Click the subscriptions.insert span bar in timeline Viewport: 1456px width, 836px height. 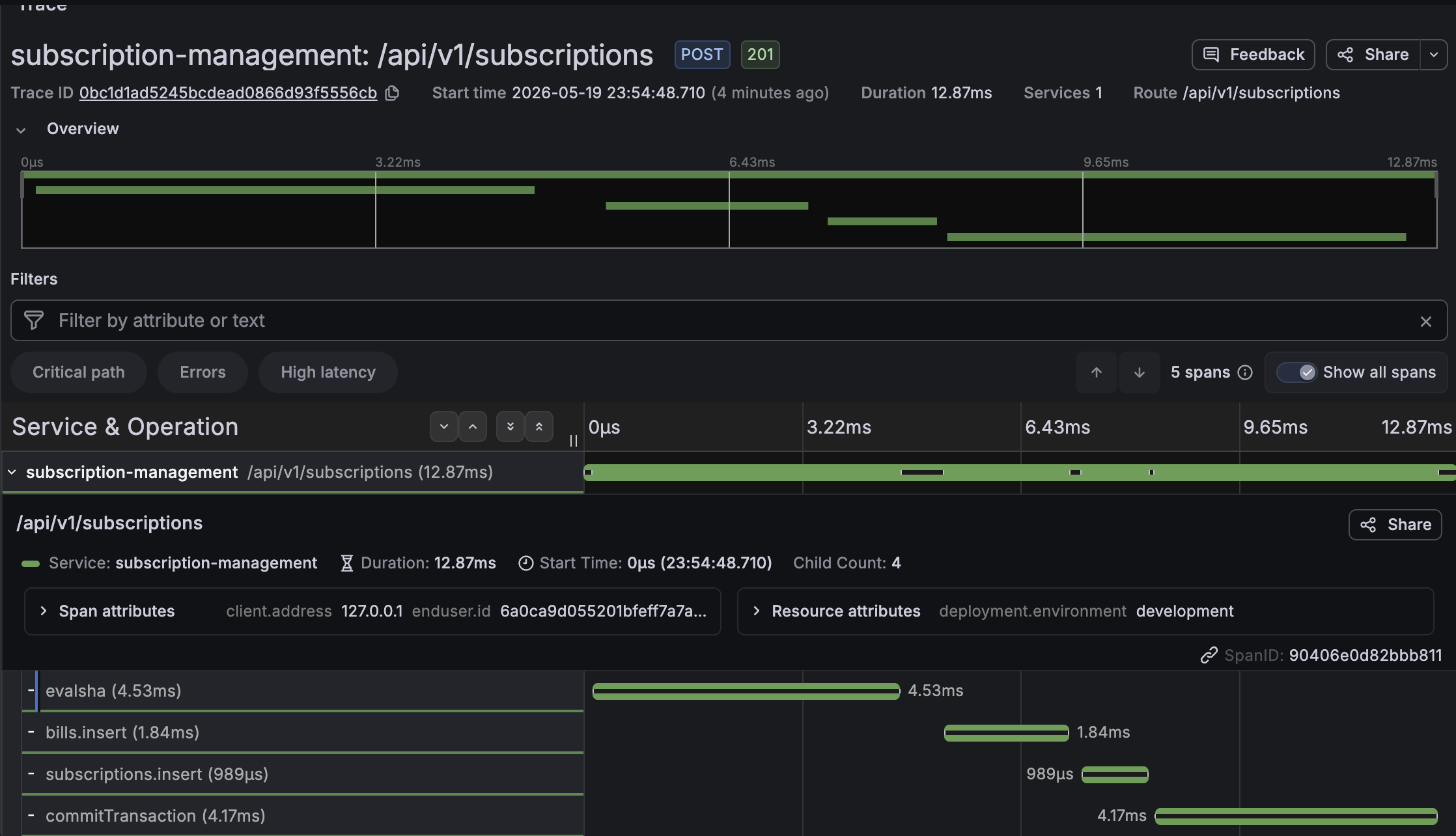point(1115,775)
